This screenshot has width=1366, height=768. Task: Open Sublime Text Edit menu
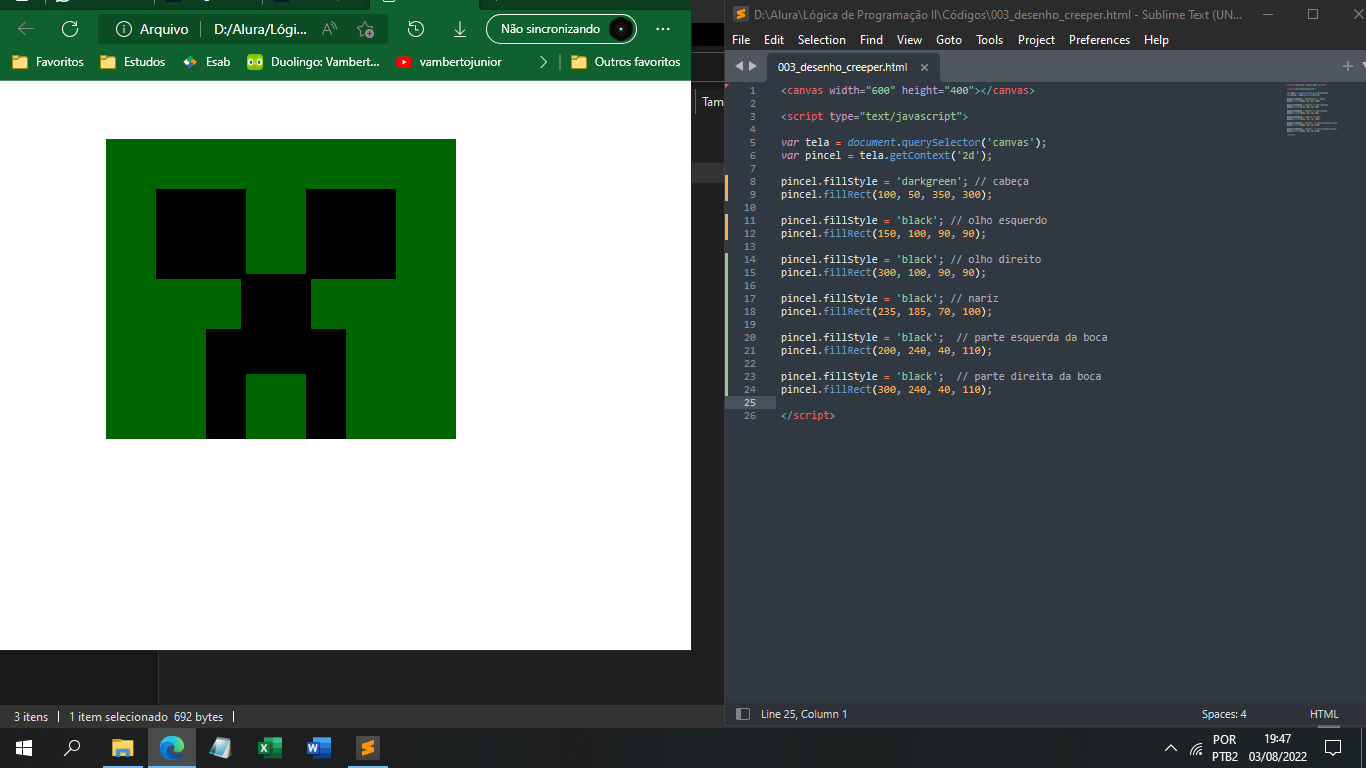pos(774,40)
